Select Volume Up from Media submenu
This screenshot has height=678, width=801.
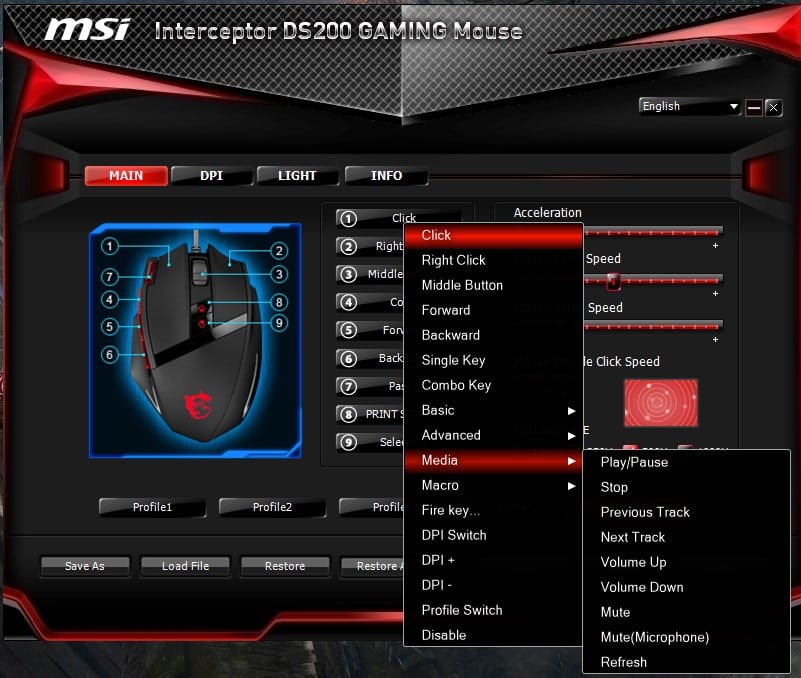tap(687, 563)
